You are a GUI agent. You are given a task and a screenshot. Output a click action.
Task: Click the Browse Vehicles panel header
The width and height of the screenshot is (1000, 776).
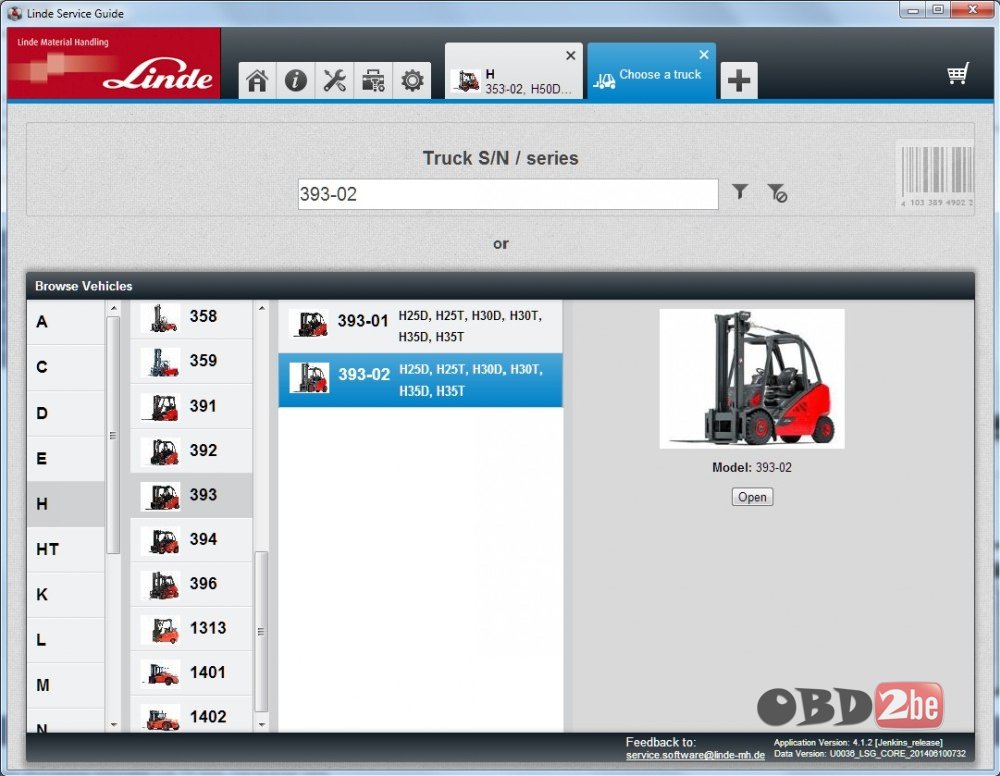pos(501,286)
